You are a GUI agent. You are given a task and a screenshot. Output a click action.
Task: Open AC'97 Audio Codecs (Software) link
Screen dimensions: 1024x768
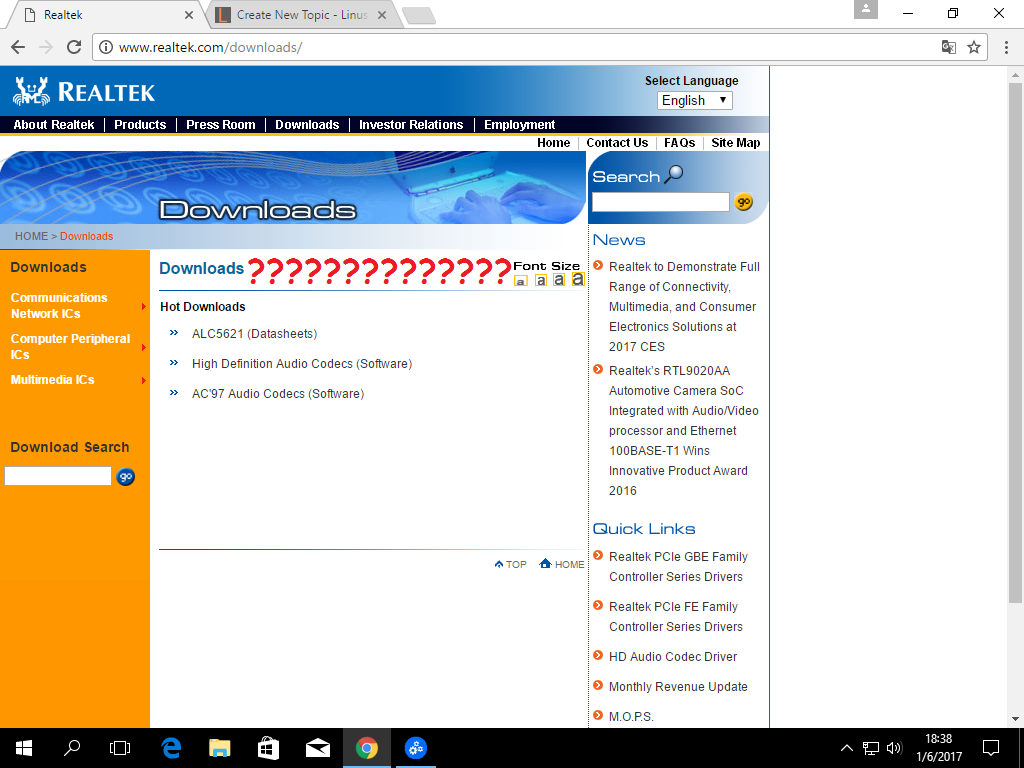point(278,394)
